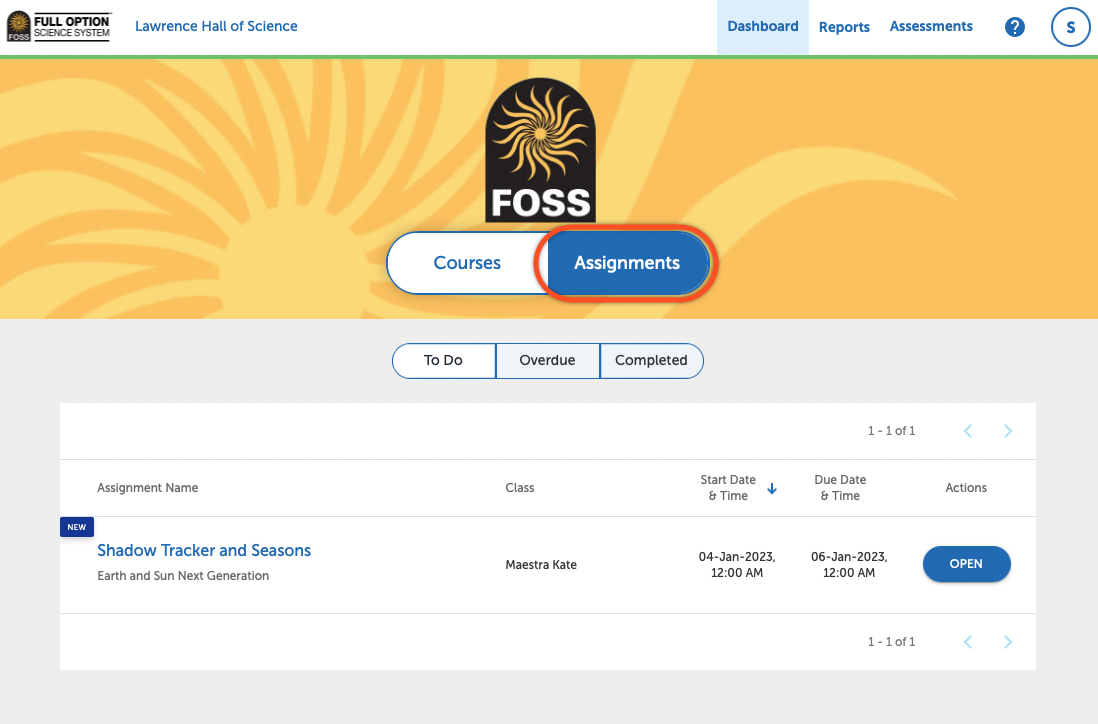
Task: Open the user profile avatar S
Action: (1070, 27)
